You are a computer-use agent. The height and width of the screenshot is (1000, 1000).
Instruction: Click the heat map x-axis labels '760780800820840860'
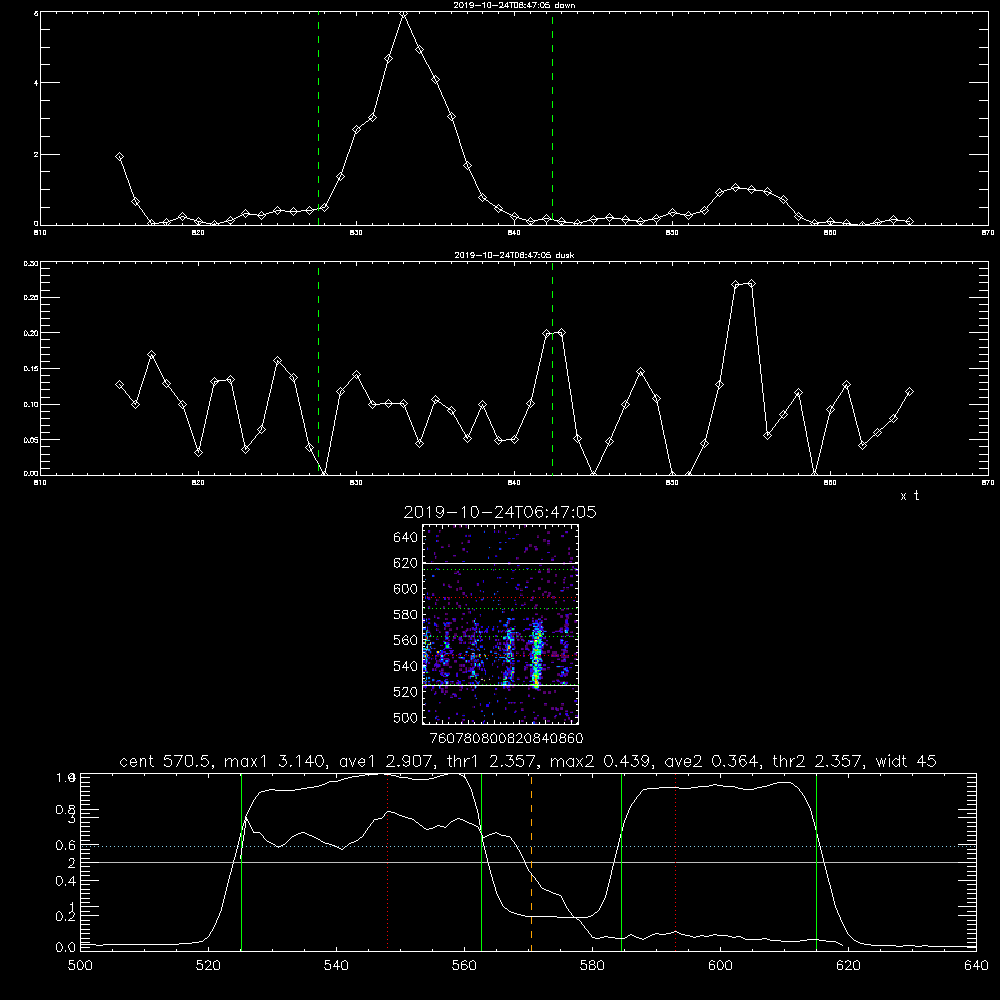506,738
